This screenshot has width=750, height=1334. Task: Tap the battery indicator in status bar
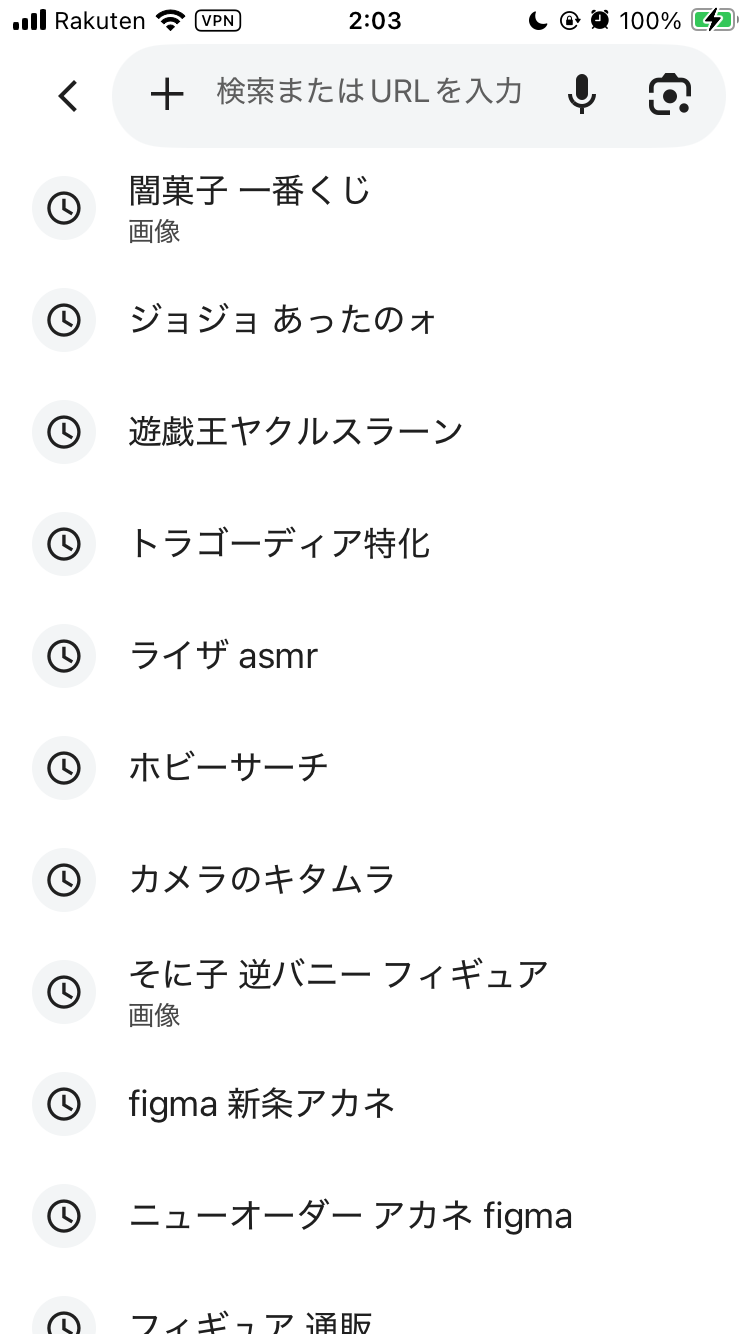[x=713, y=21]
